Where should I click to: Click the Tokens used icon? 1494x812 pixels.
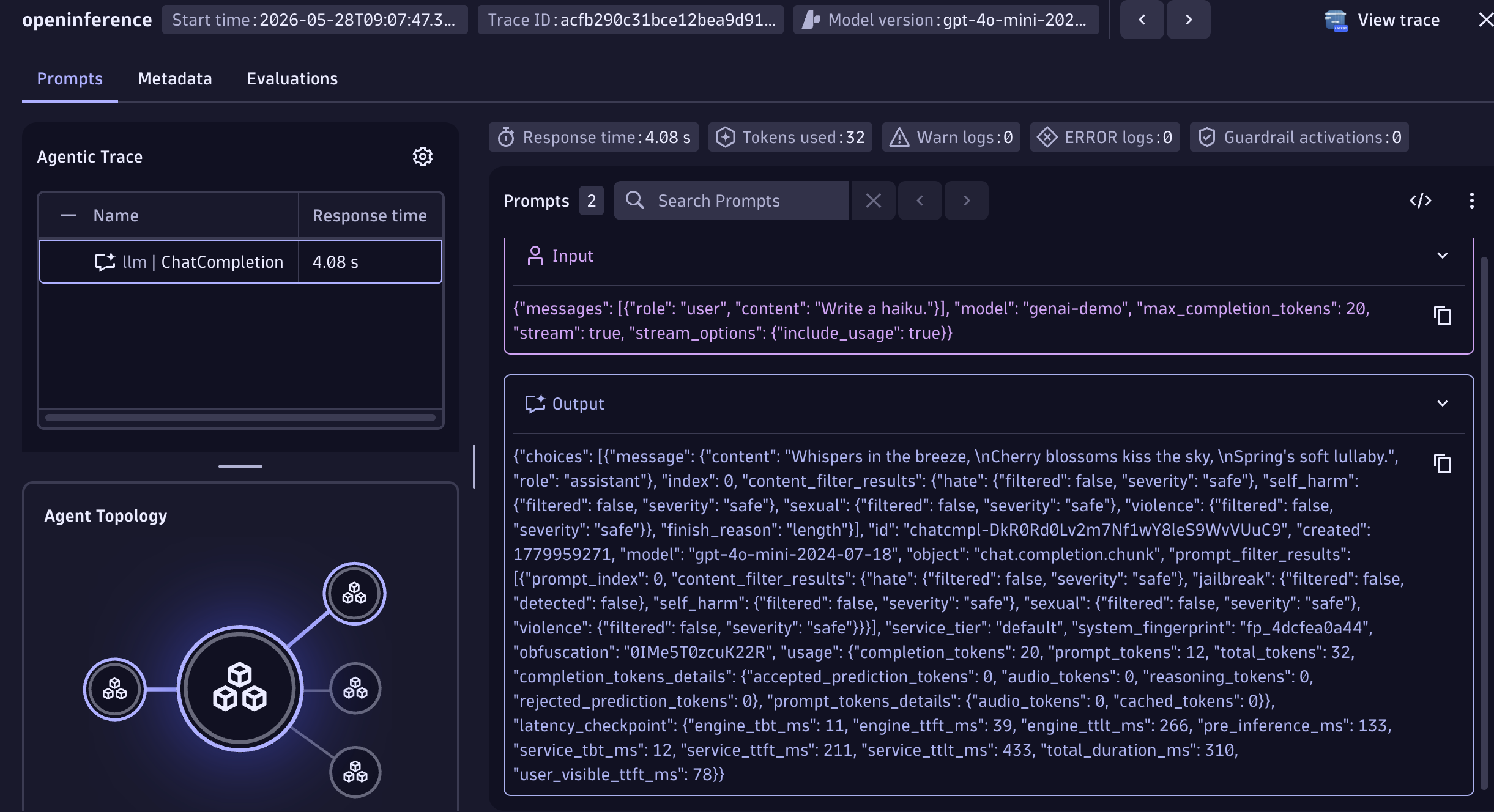pos(725,137)
